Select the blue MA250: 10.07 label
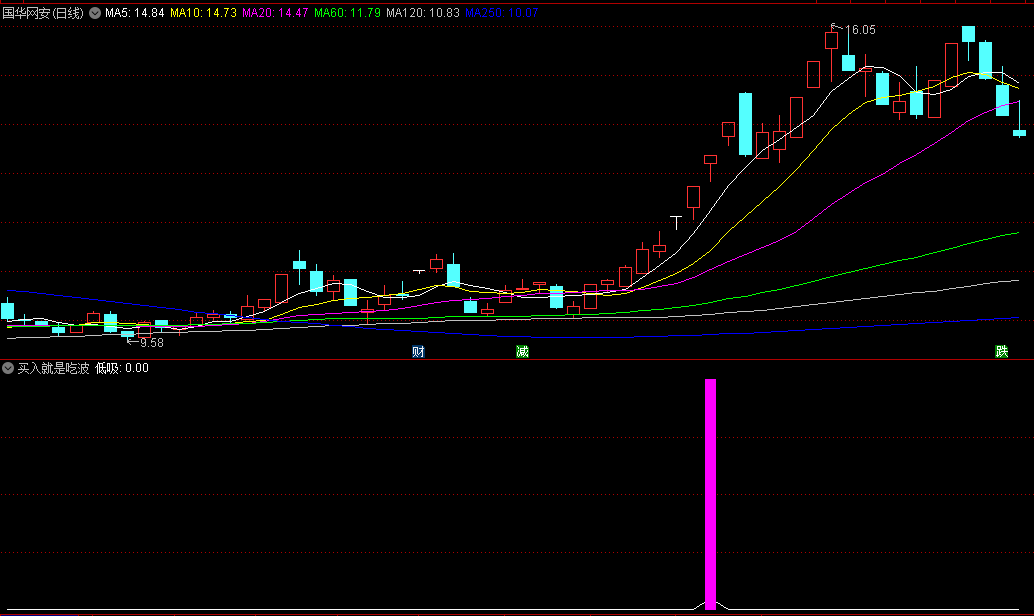1034x616 pixels. (x=501, y=13)
